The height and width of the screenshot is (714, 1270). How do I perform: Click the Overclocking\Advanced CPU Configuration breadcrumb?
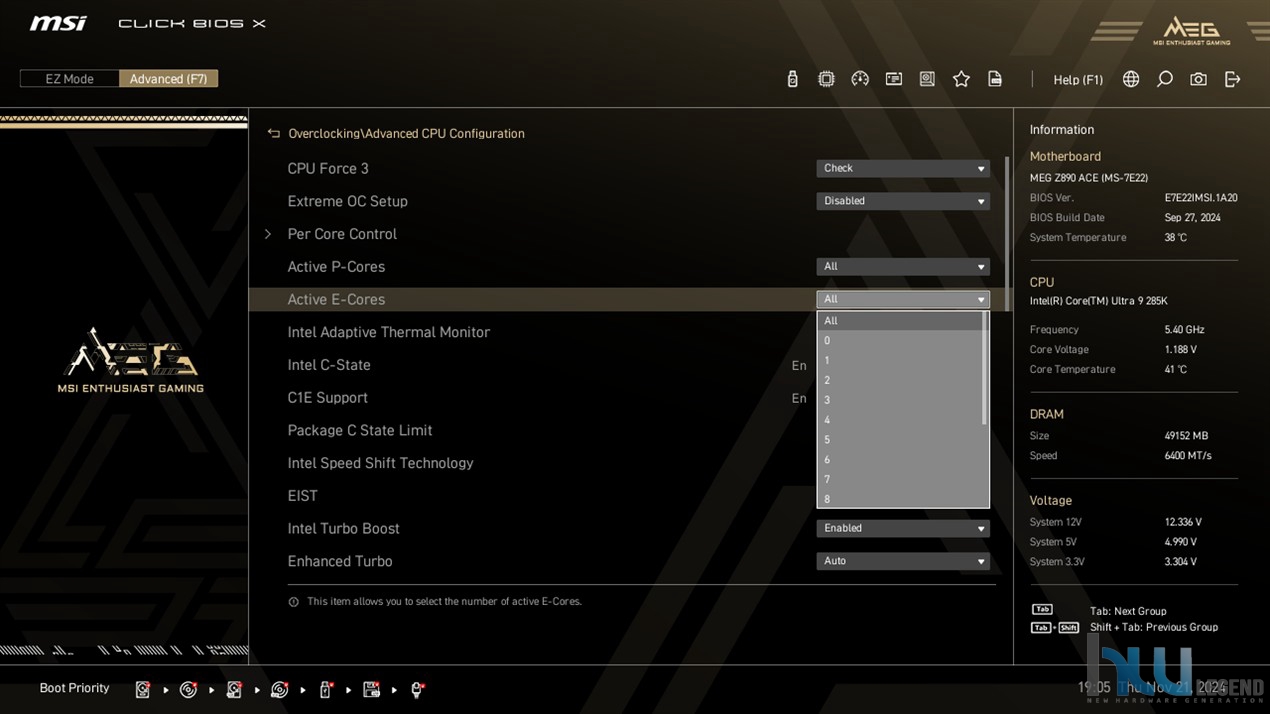click(x=406, y=133)
